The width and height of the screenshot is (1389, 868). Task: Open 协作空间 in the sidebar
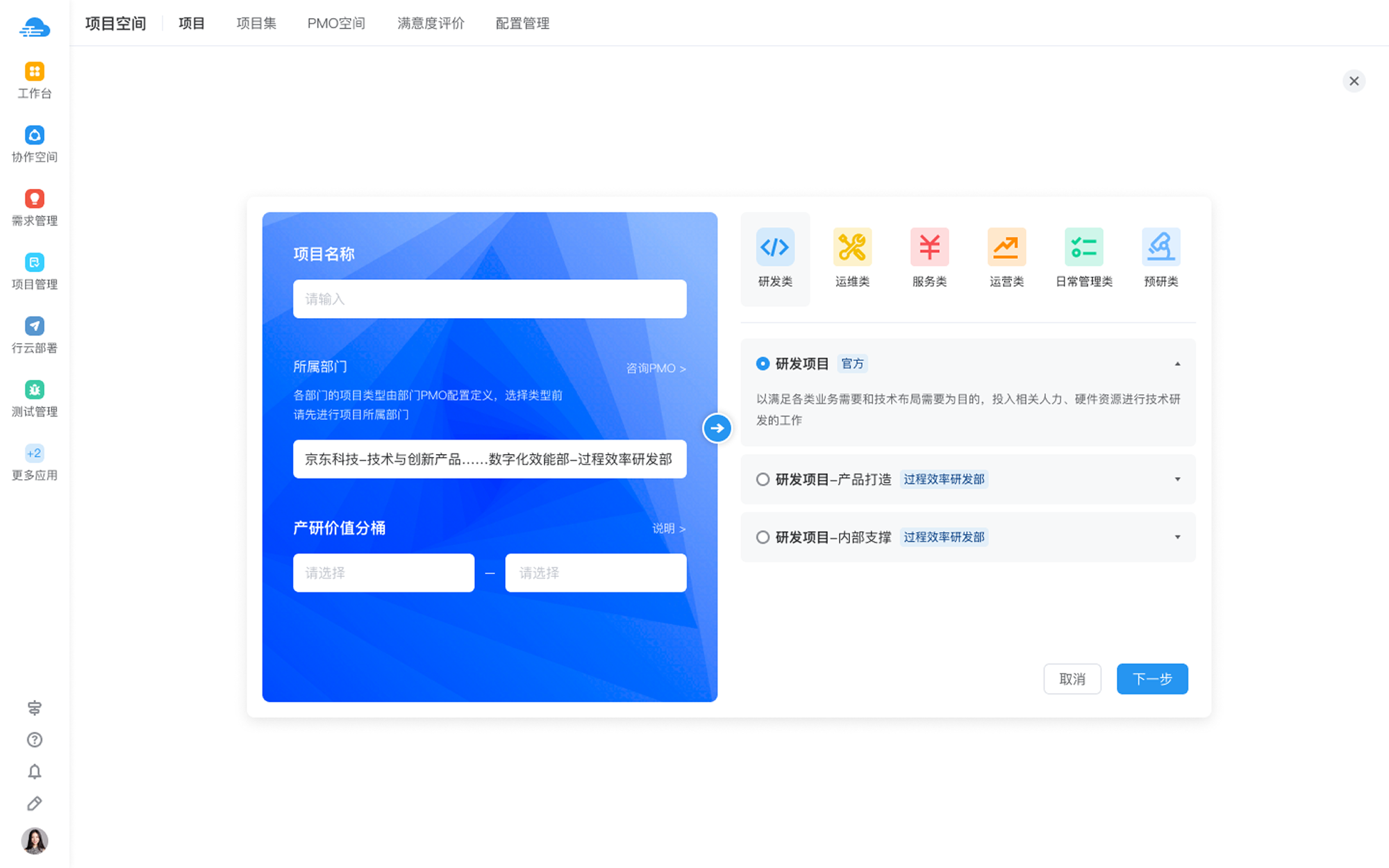coord(34,135)
